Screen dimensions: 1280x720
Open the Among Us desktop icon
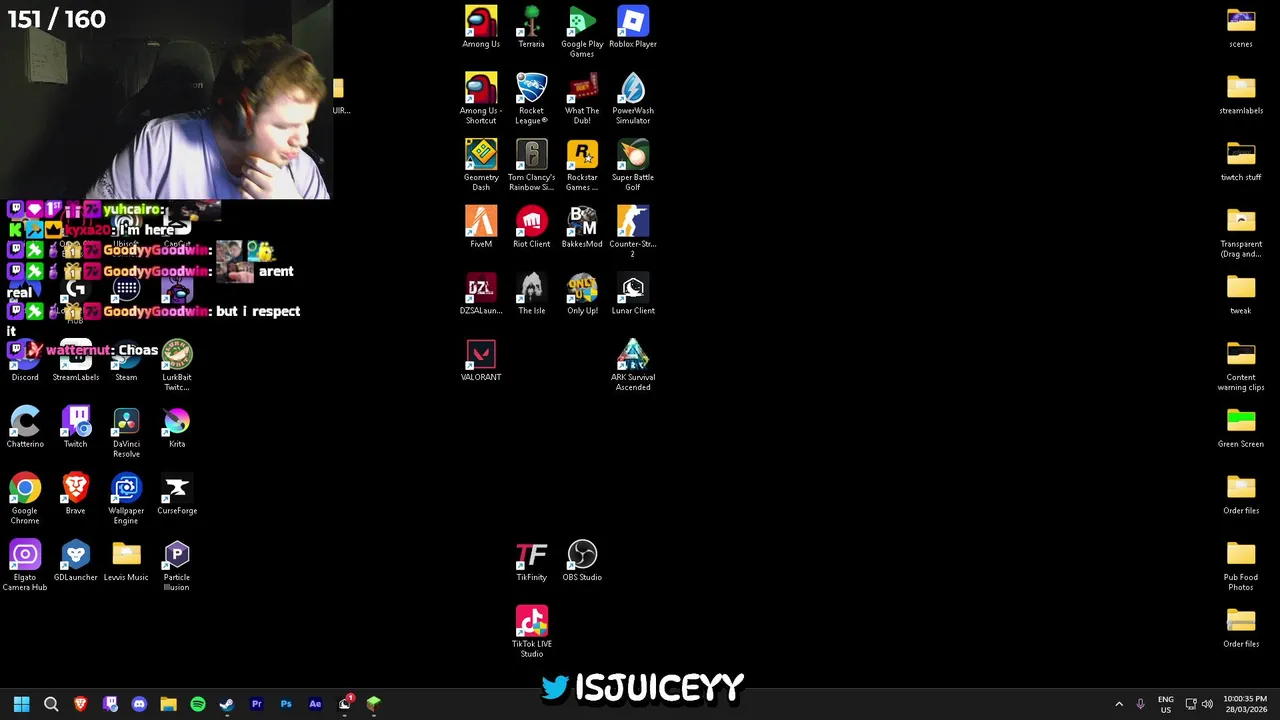pyautogui.click(x=481, y=28)
